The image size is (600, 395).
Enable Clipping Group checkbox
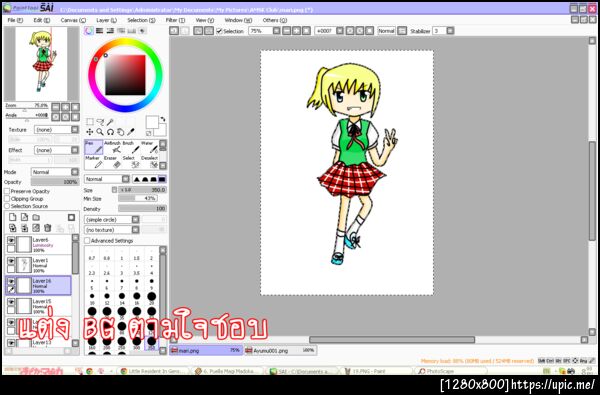click(7, 199)
